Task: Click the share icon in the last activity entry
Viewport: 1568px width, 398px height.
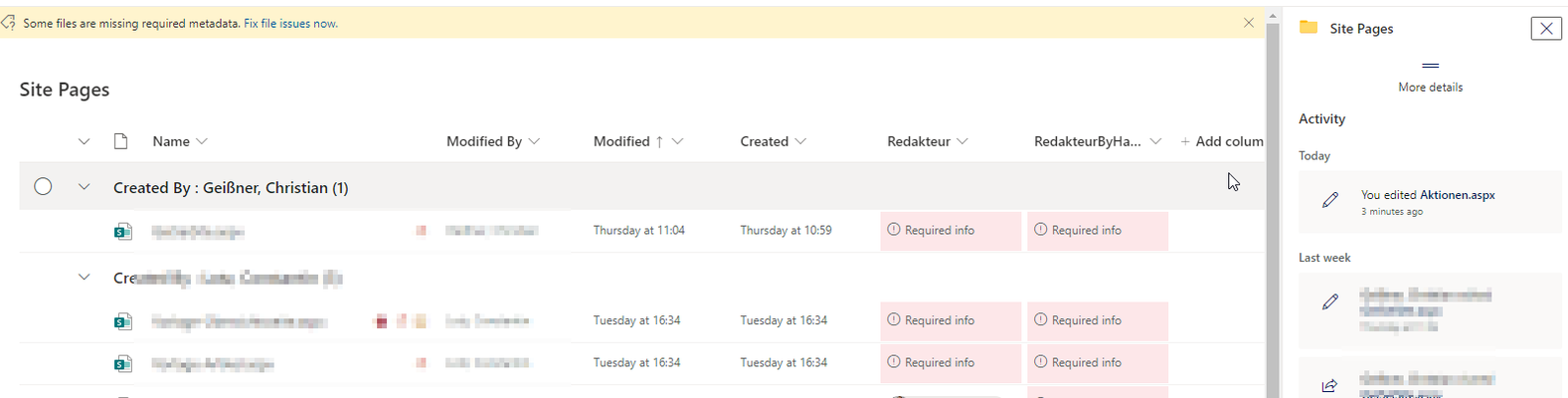Action: tap(1330, 386)
